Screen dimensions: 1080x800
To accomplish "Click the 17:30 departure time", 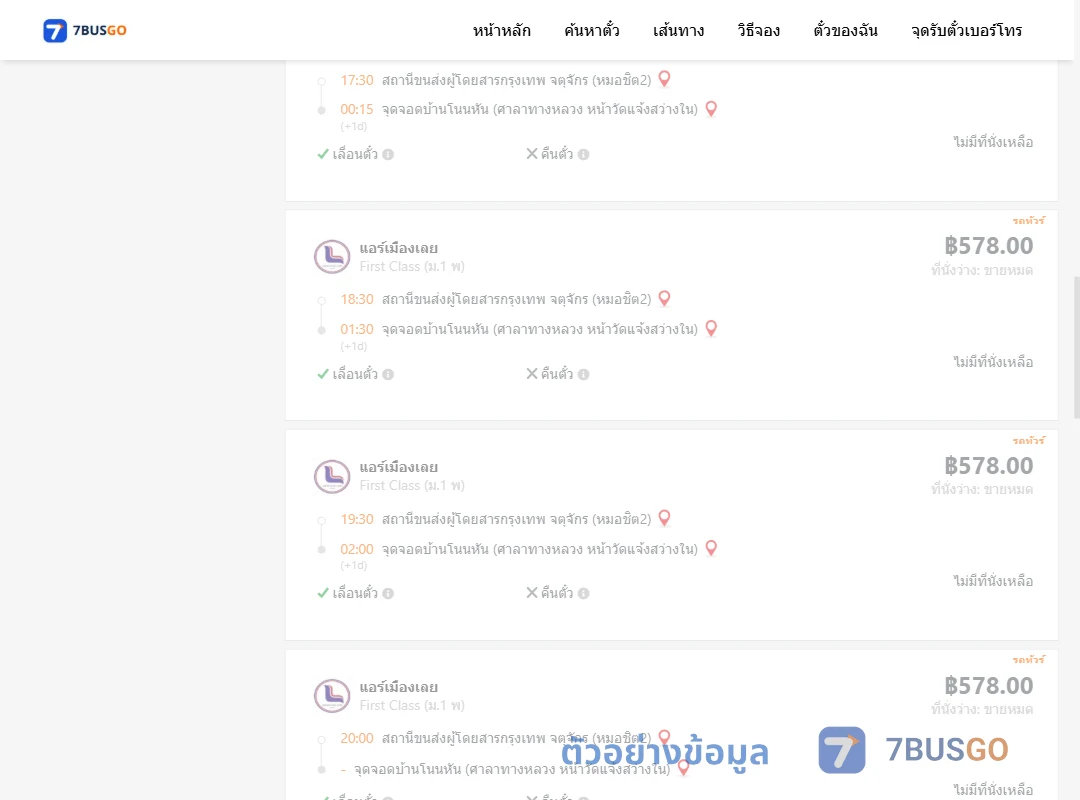I will click(x=357, y=80).
